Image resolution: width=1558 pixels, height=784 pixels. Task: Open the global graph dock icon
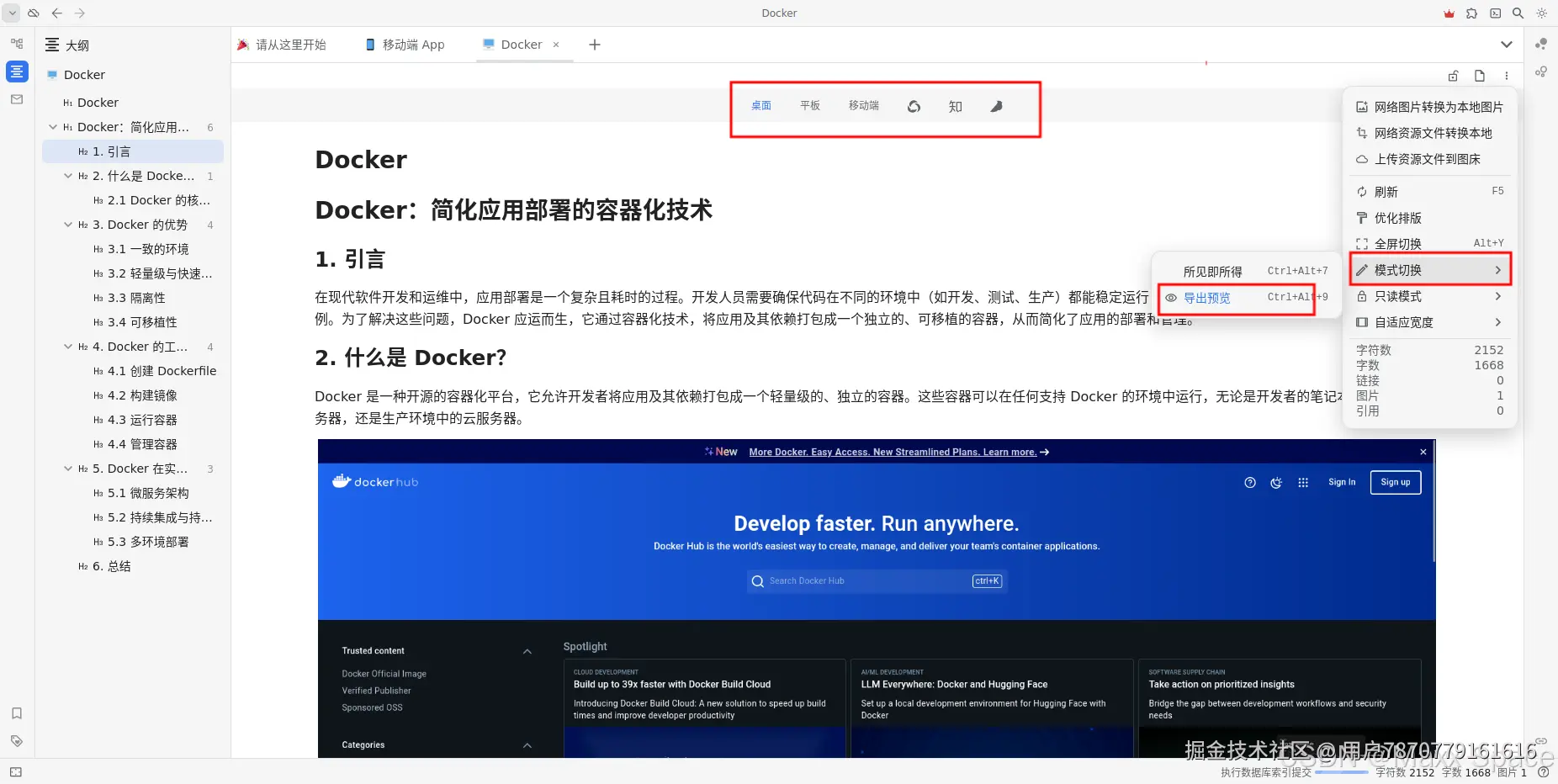point(1541,72)
